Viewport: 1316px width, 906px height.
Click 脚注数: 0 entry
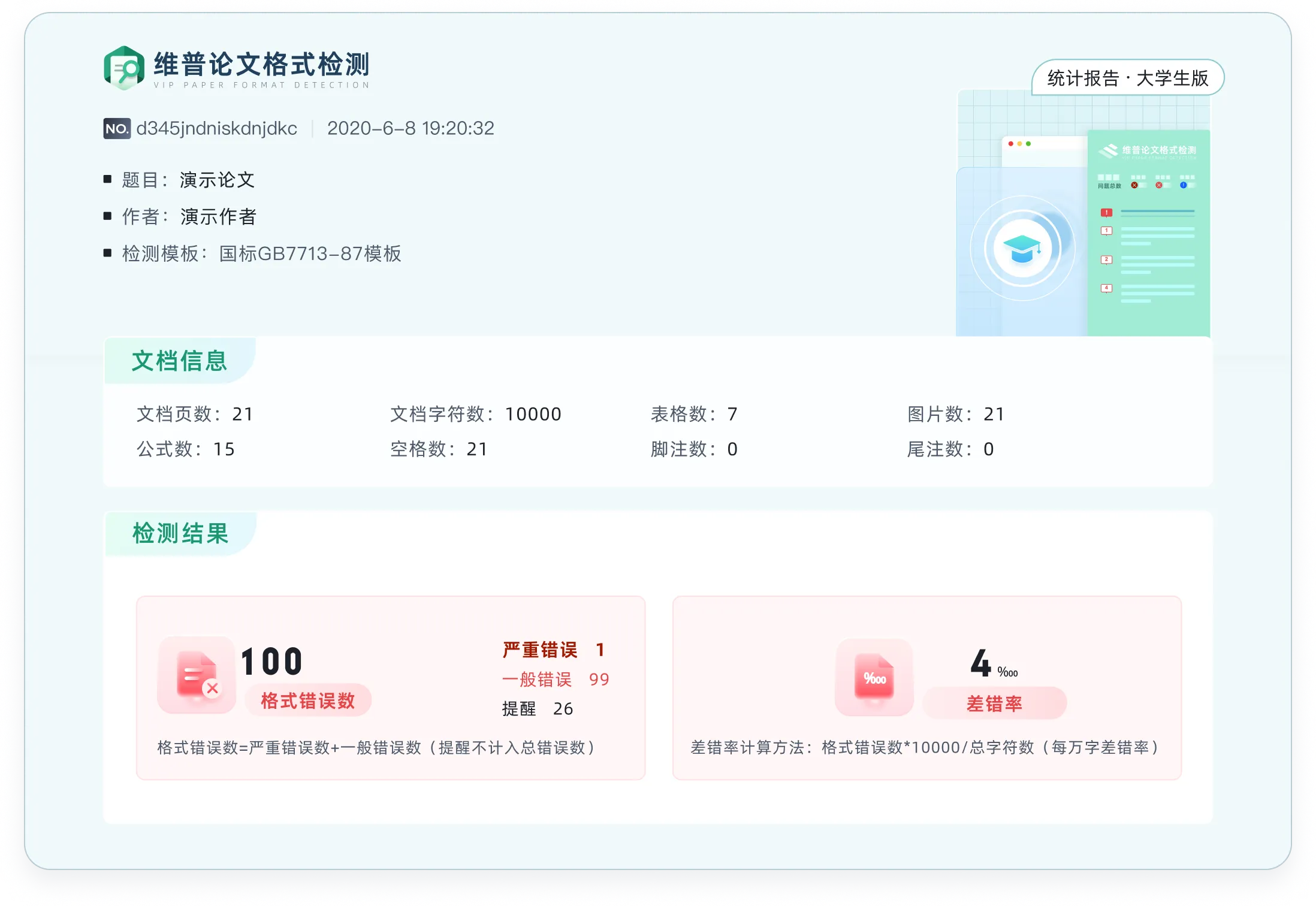pyautogui.click(x=694, y=449)
